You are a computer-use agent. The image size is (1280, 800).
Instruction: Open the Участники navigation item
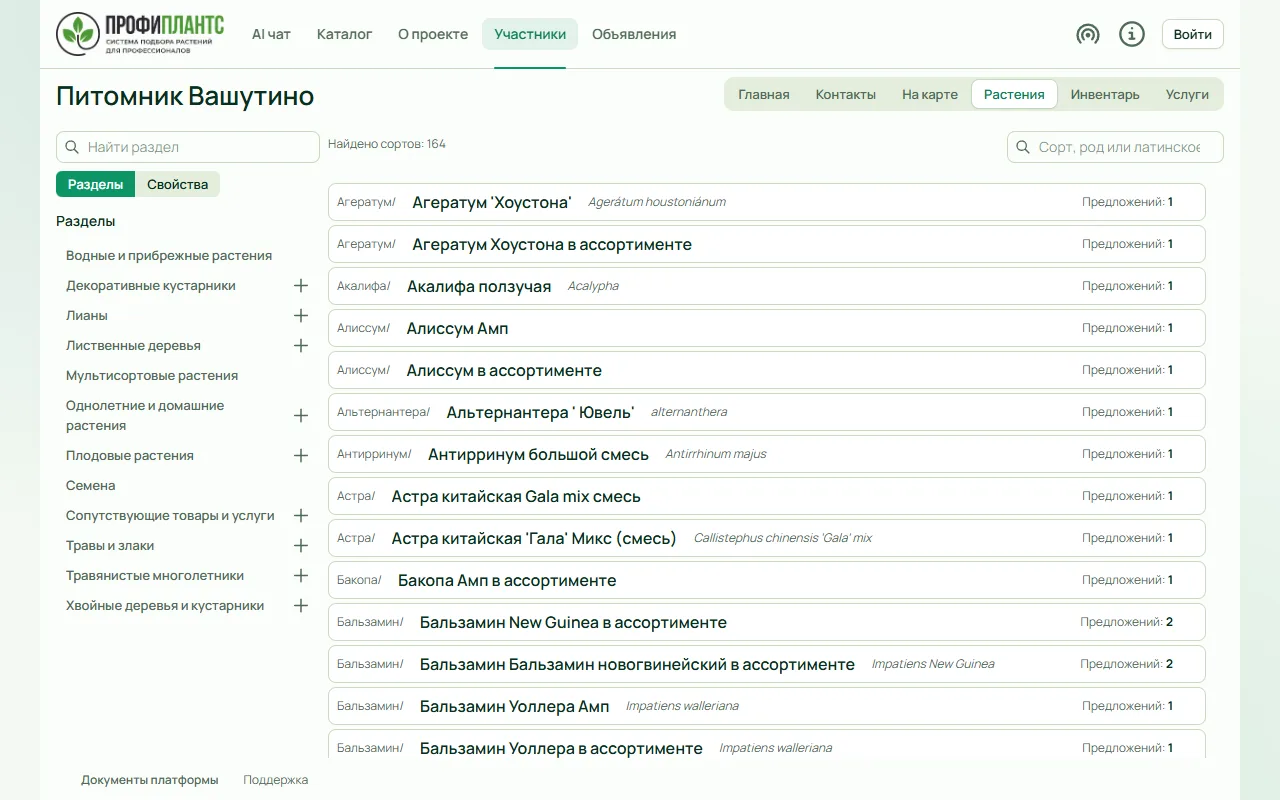[x=530, y=34]
